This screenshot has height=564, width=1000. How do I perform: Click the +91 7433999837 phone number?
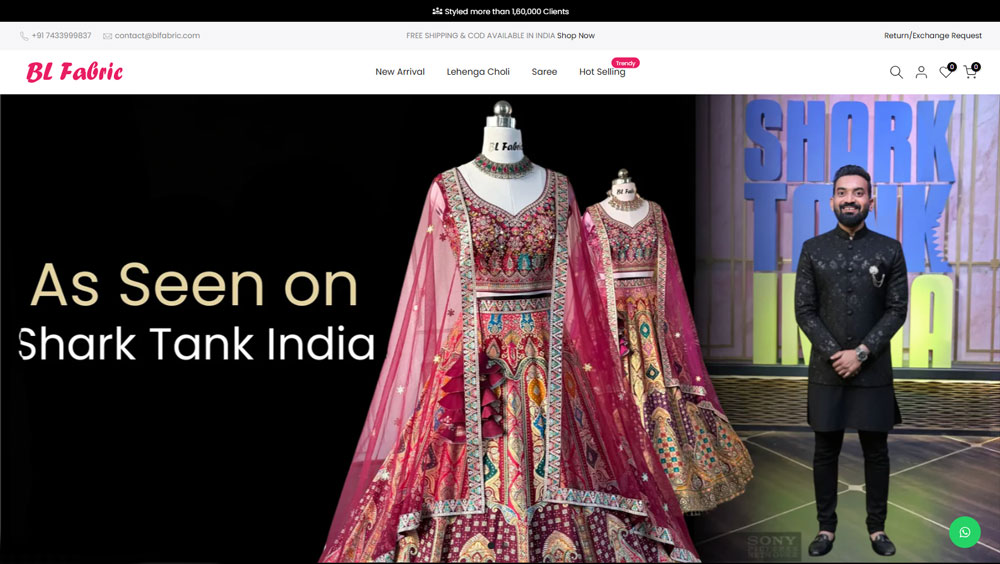[61, 36]
